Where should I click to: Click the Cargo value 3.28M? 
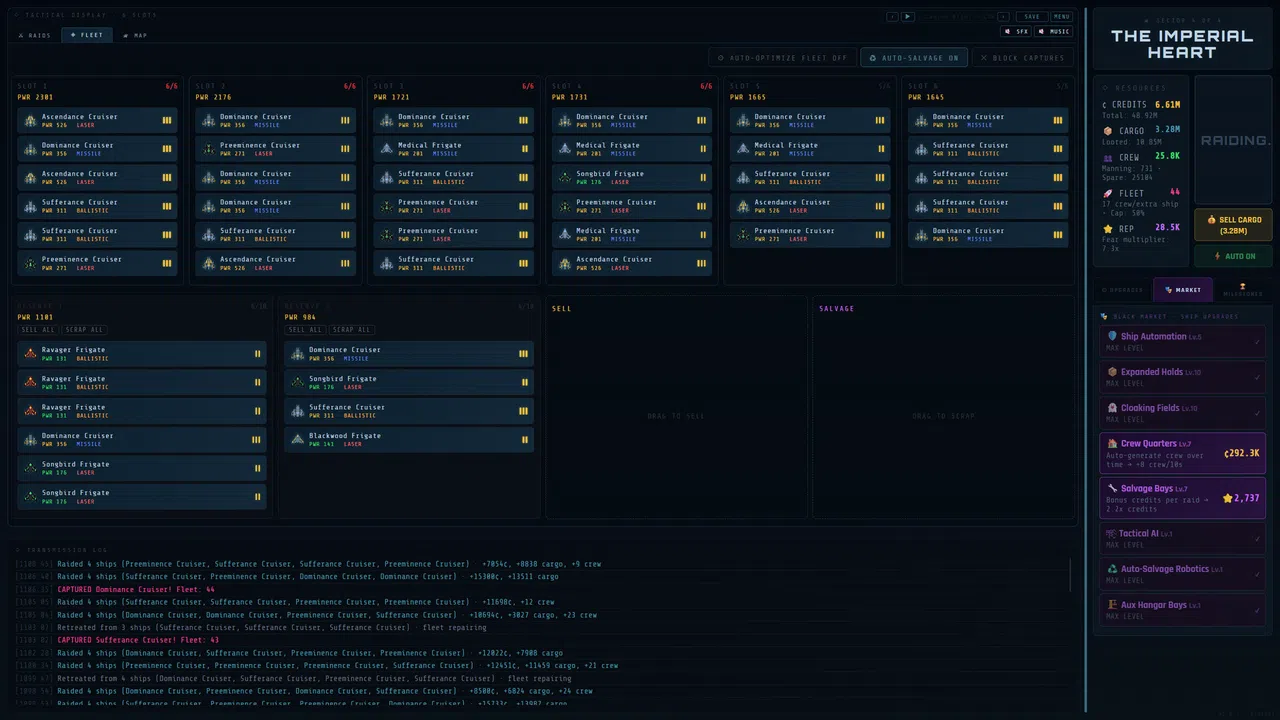click(x=1167, y=130)
